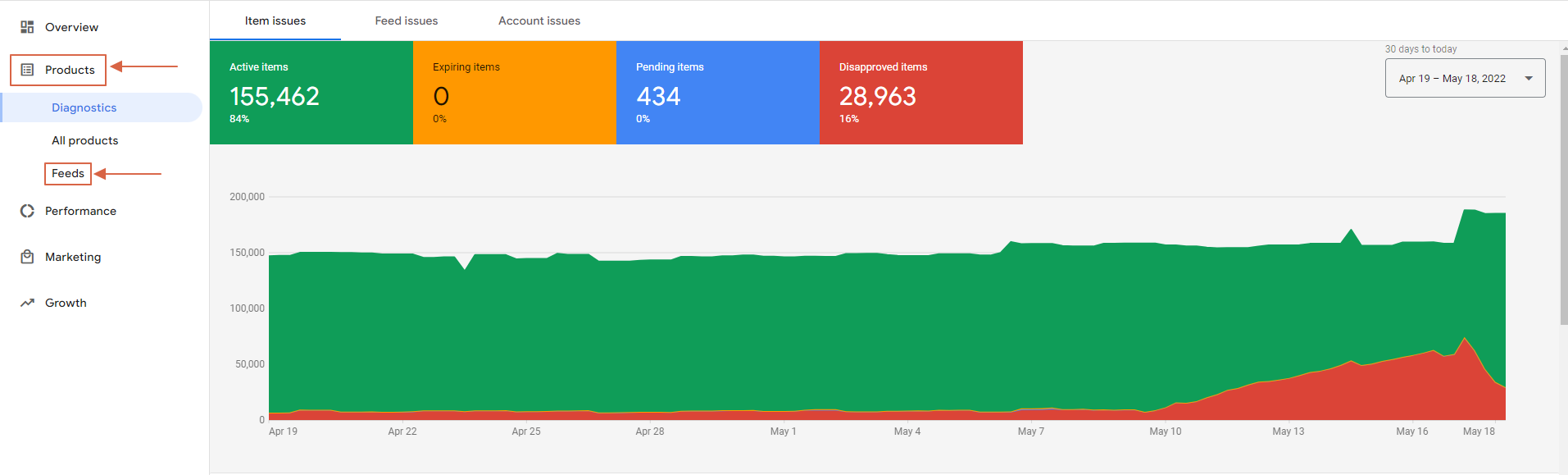1568x475 pixels.
Task: Click the May 1 label on the chart axis
Action: pyautogui.click(x=783, y=432)
